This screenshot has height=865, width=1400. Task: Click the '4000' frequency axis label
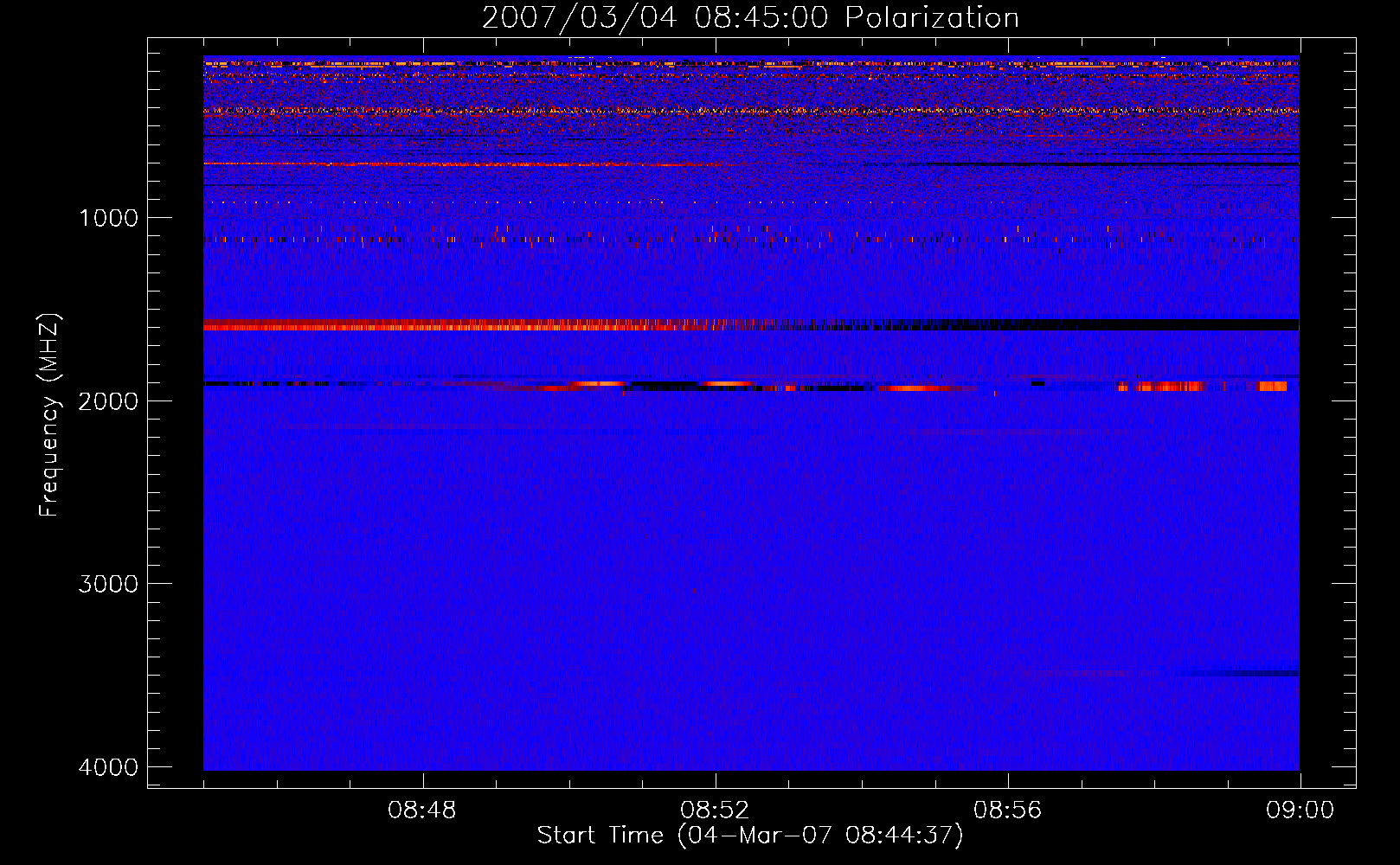tap(108, 767)
